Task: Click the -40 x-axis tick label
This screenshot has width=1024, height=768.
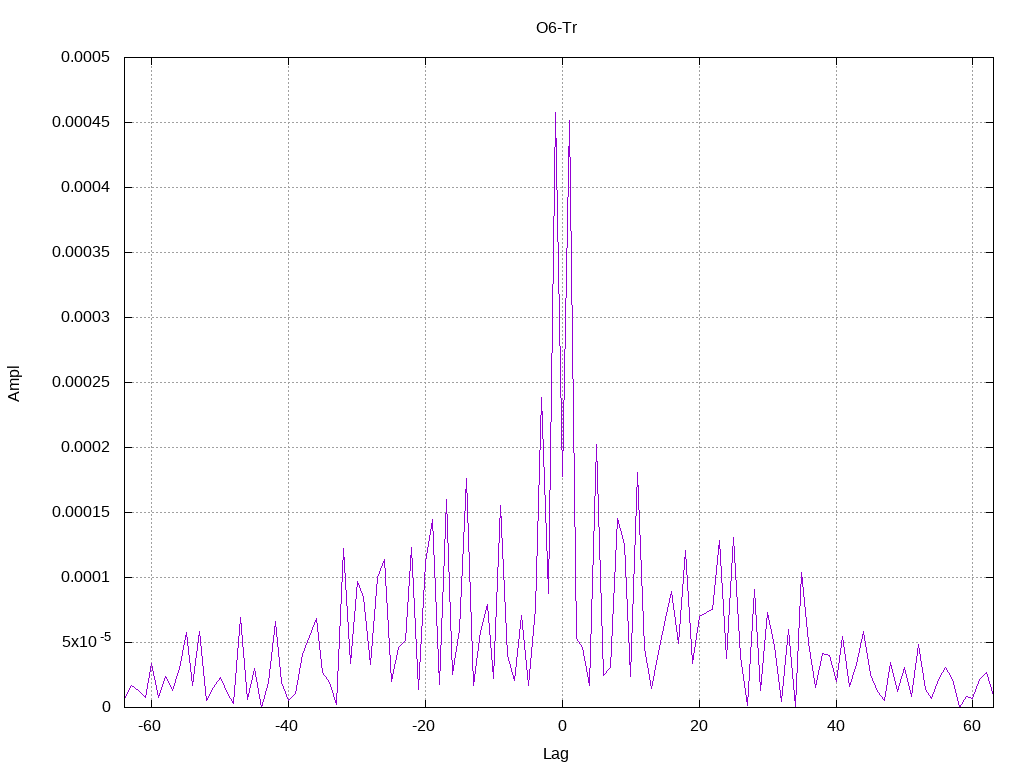Action: click(x=286, y=726)
